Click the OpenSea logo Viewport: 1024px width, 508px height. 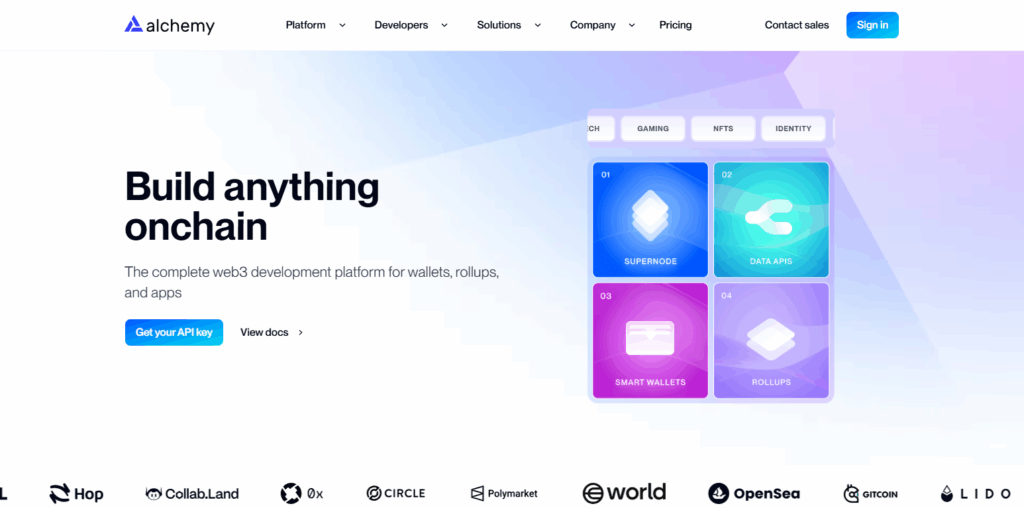pyautogui.click(x=754, y=494)
